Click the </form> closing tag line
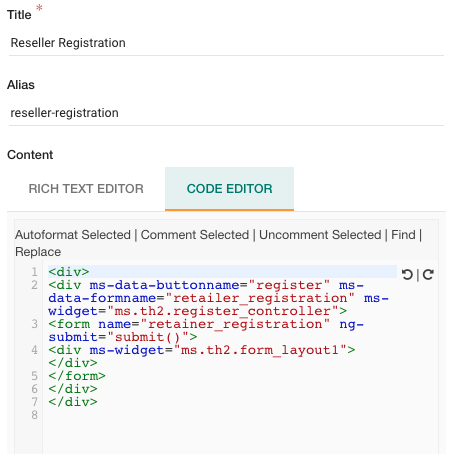 tap(77, 376)
